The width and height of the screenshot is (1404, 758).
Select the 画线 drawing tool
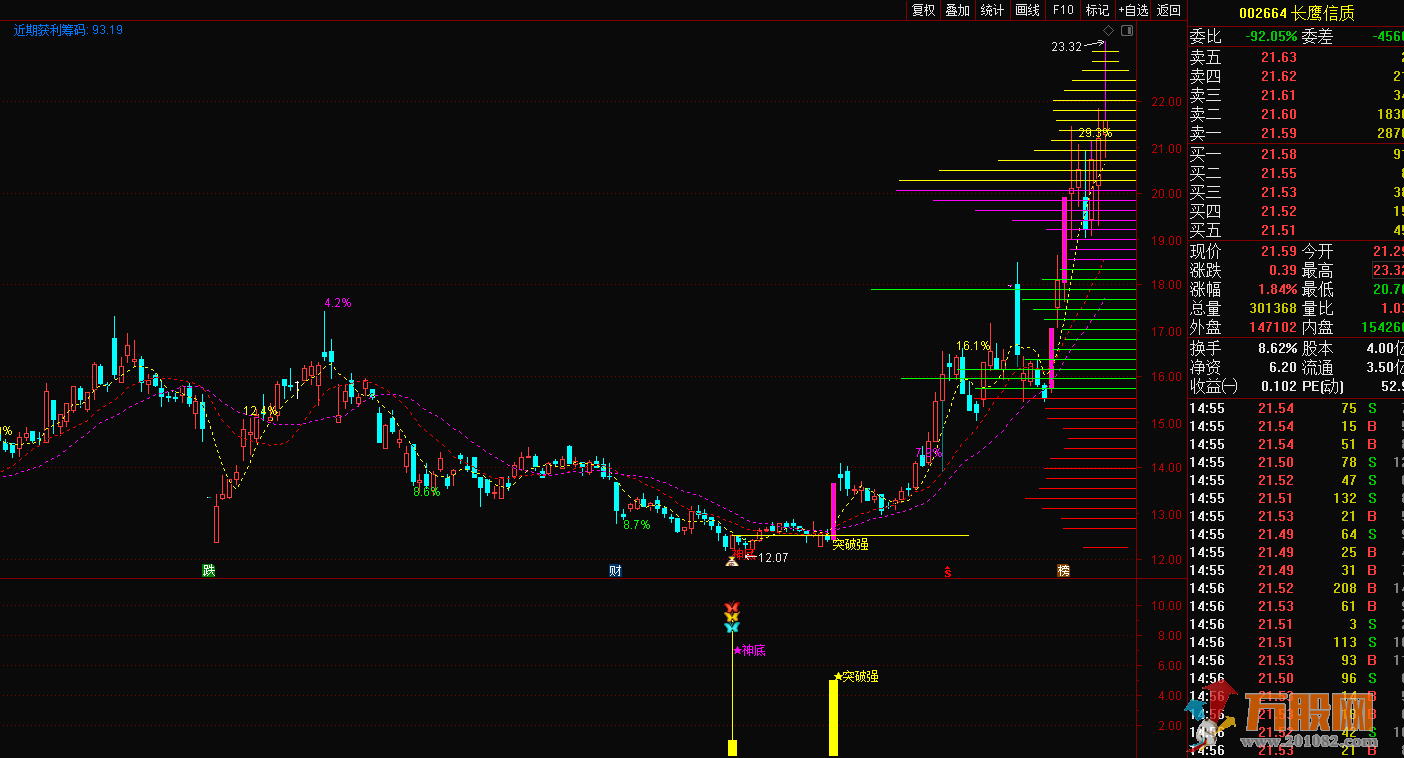tap(1027, 10)
